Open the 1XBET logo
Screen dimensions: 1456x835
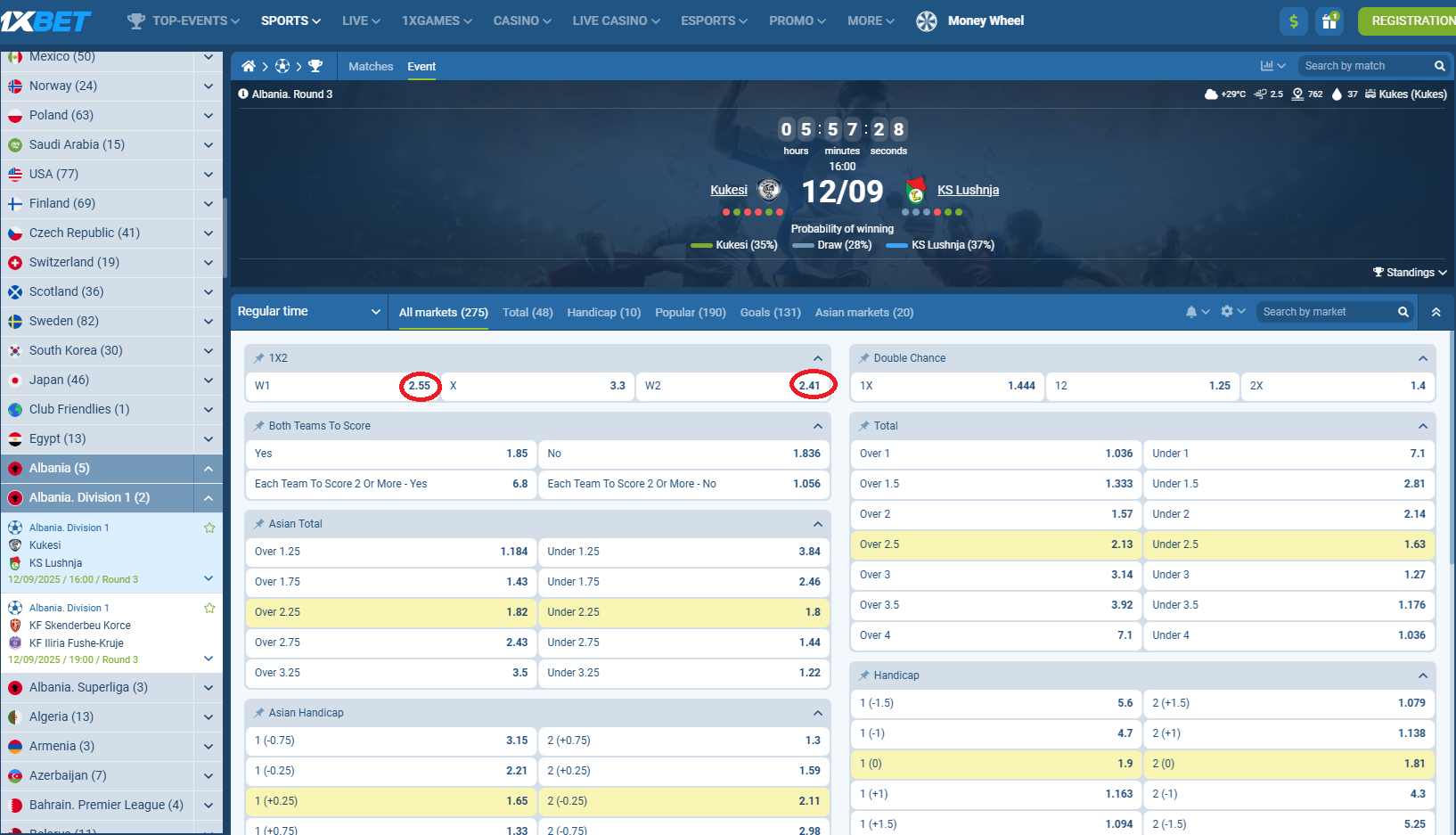(x=46, y=20)
